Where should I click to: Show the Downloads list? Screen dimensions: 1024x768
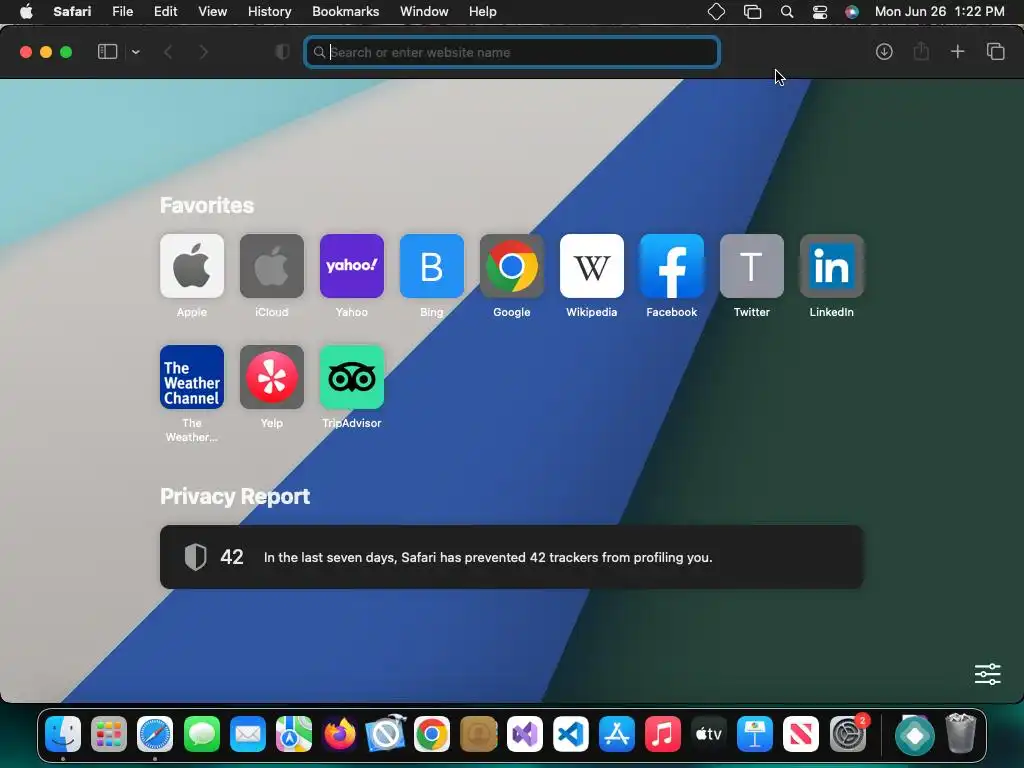coord(884,52)
